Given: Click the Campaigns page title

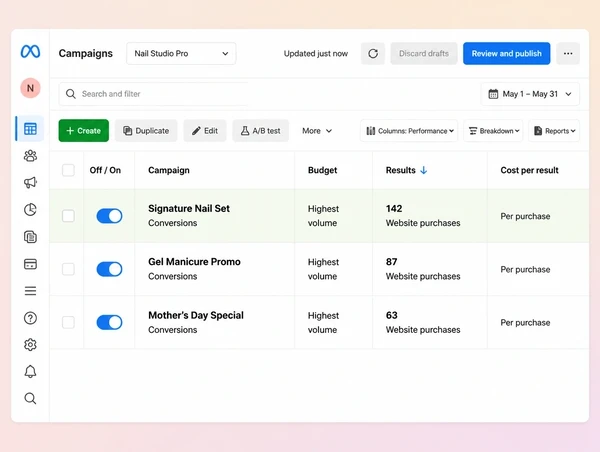Looking at the screenshot, I should point(86,54).
